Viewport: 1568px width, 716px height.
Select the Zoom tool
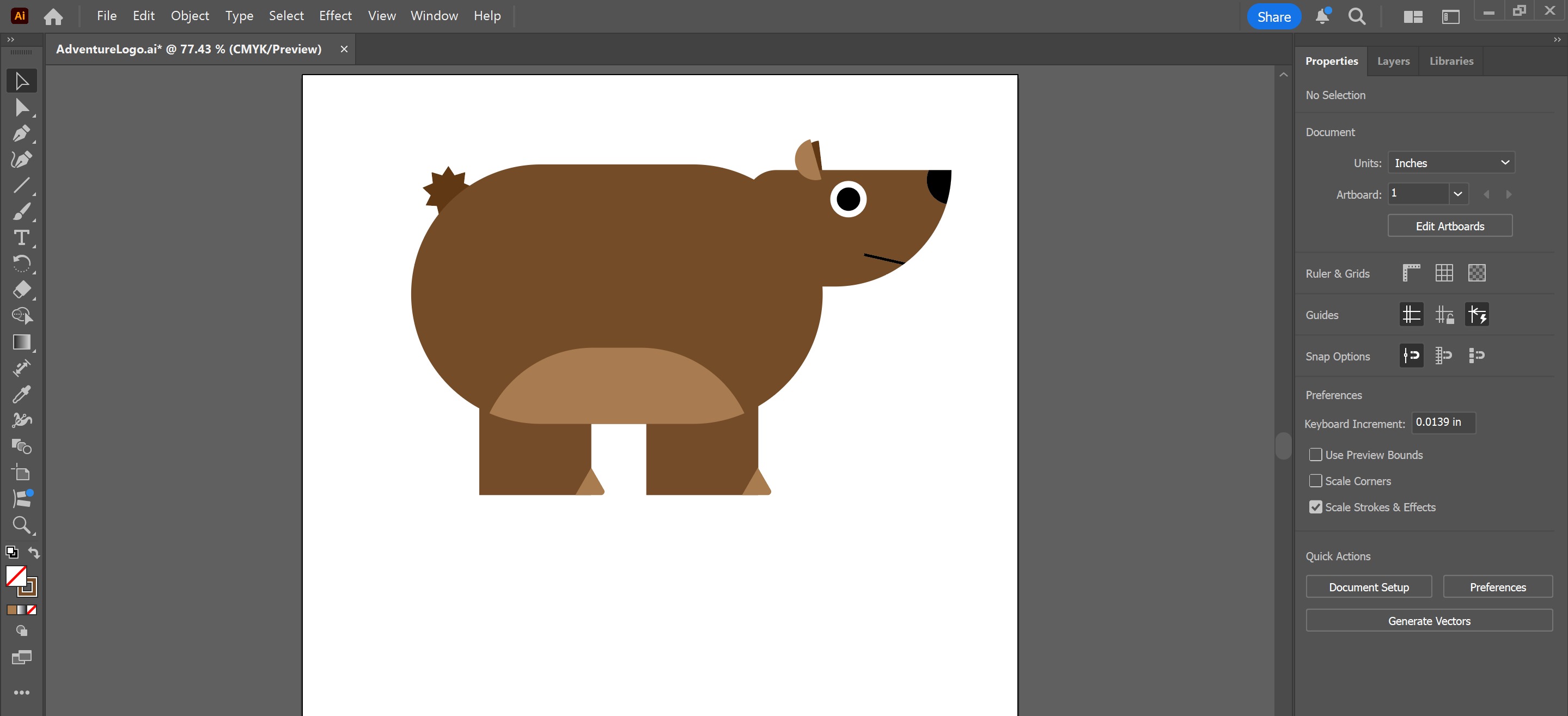pos(21,525)
